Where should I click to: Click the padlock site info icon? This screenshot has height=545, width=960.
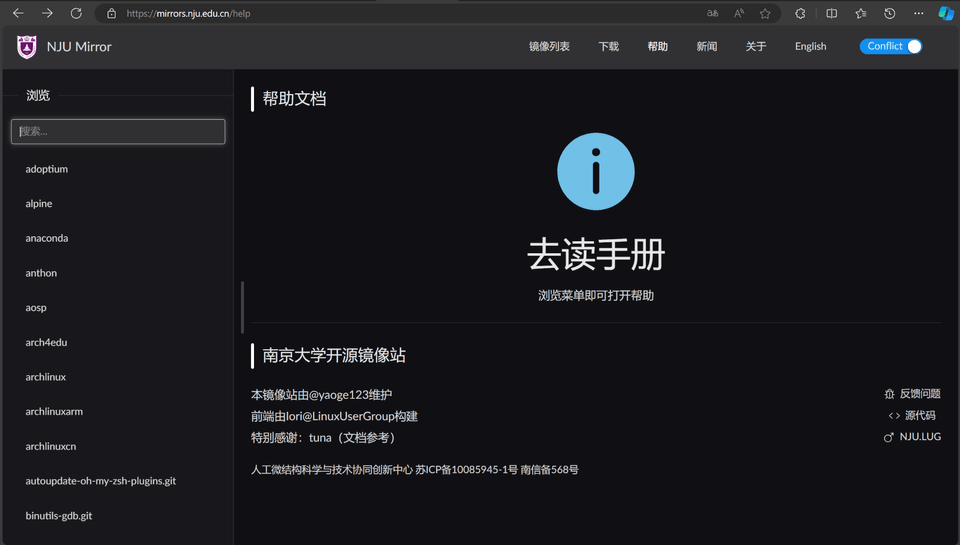point(111,14)
